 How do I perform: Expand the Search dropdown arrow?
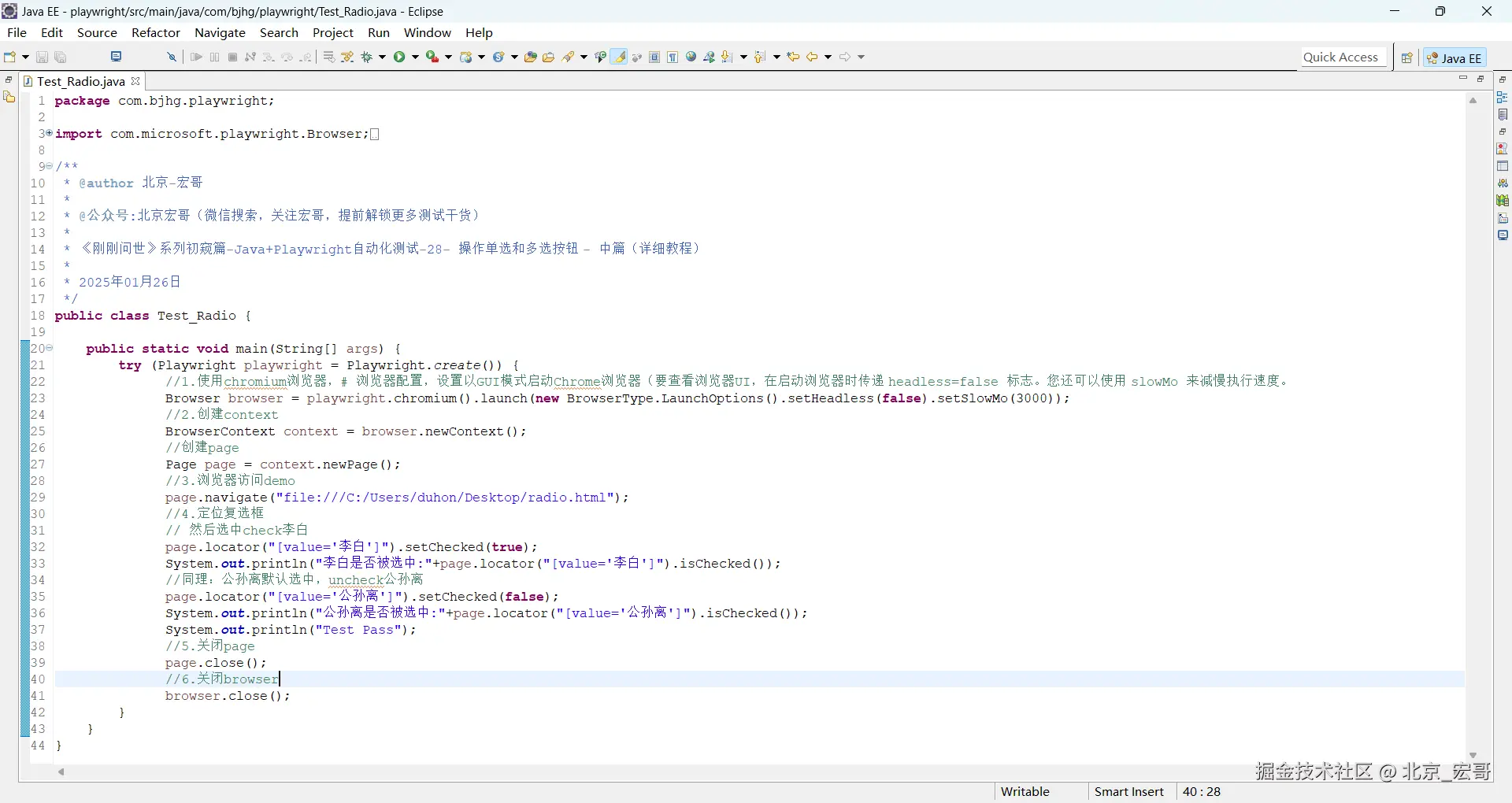(x=584, y=57)
